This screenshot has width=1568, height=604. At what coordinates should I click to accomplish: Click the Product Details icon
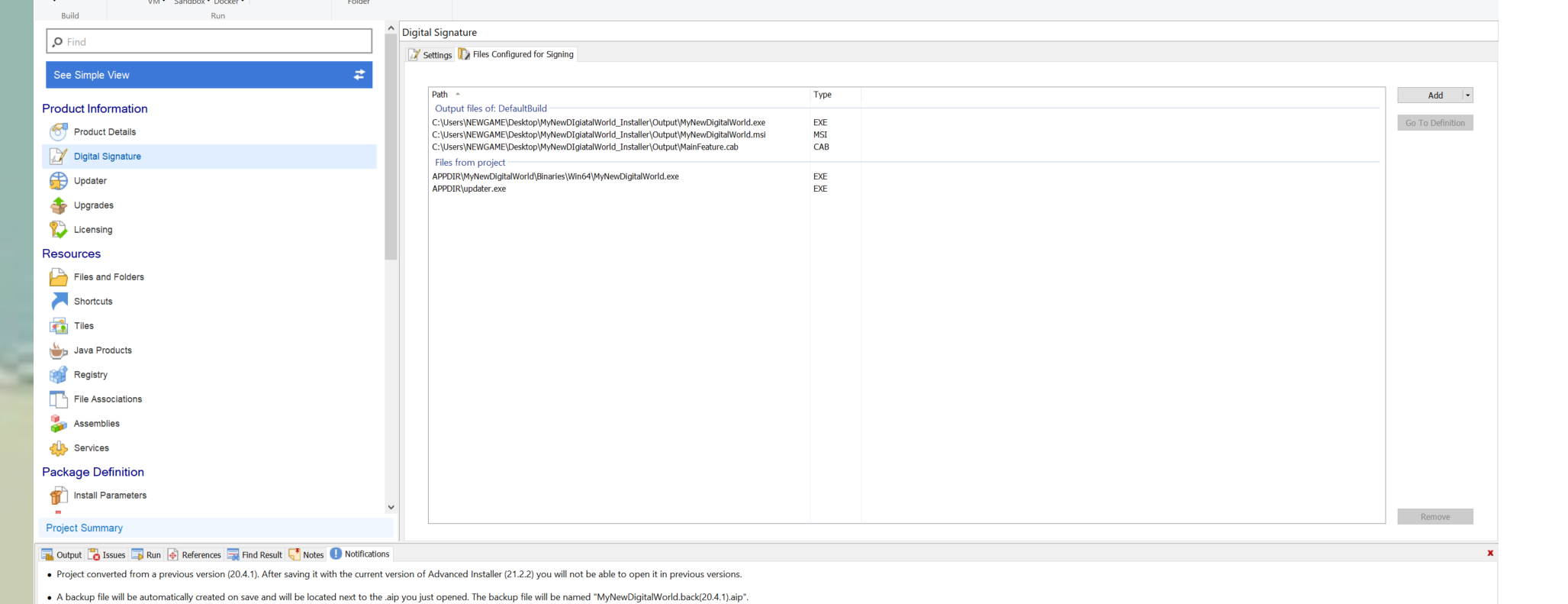click(58, 132)
